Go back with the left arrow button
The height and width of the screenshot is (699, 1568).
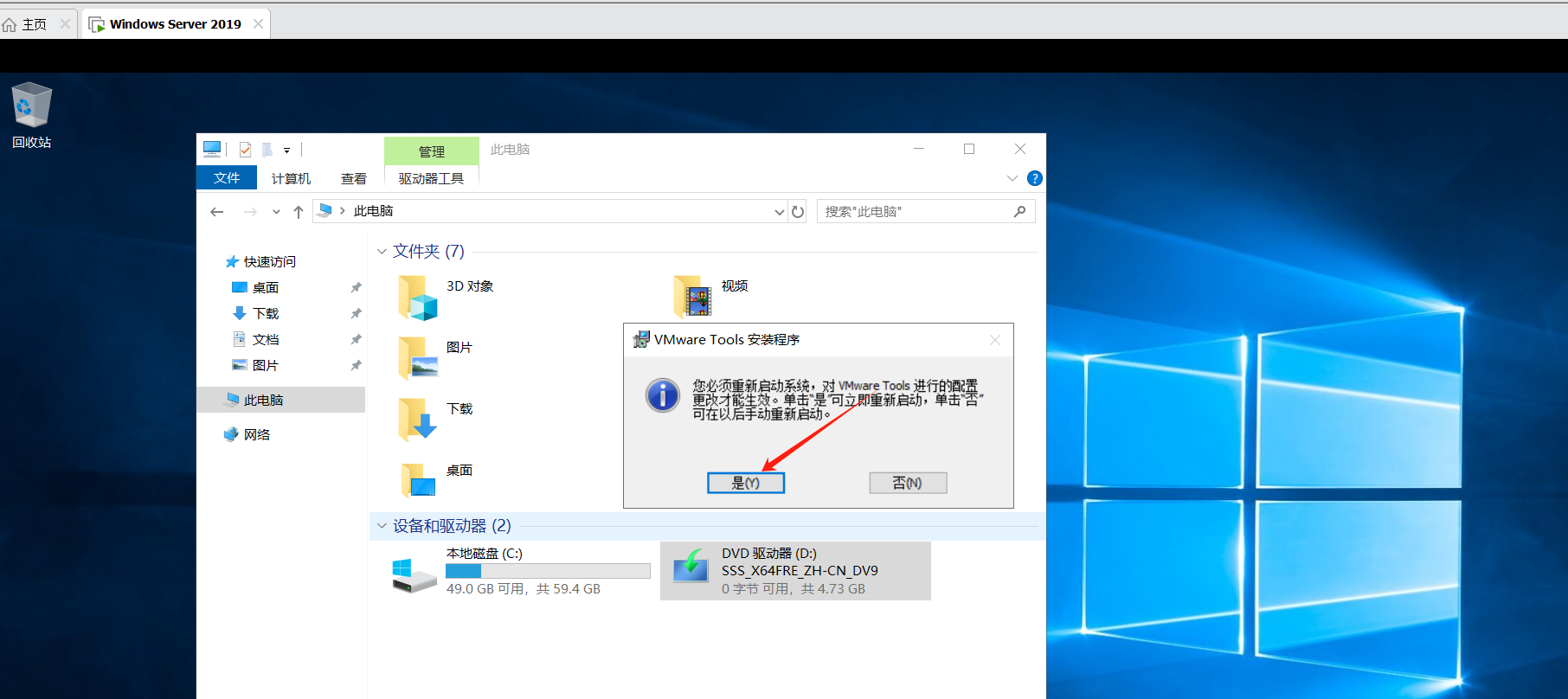(x=217, y=212)
